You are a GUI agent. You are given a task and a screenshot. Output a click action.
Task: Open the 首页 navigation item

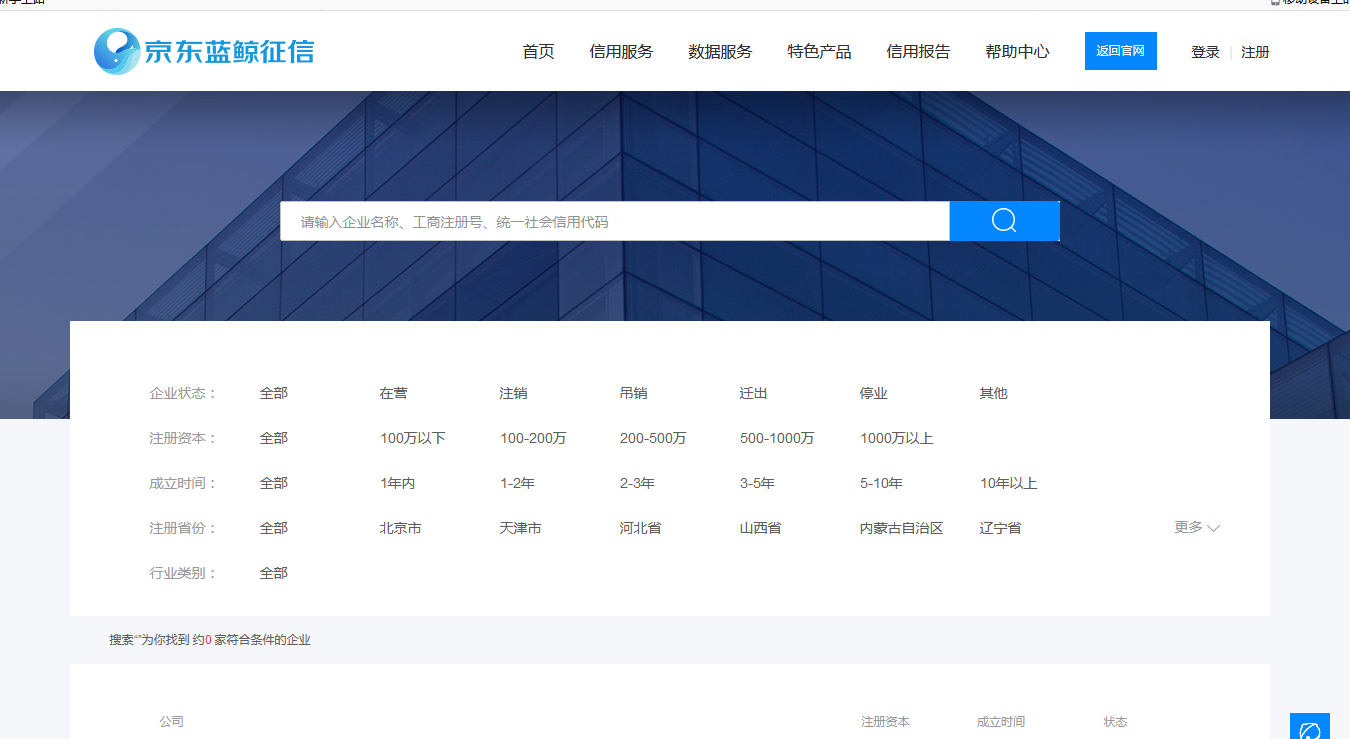click(539, 51)
